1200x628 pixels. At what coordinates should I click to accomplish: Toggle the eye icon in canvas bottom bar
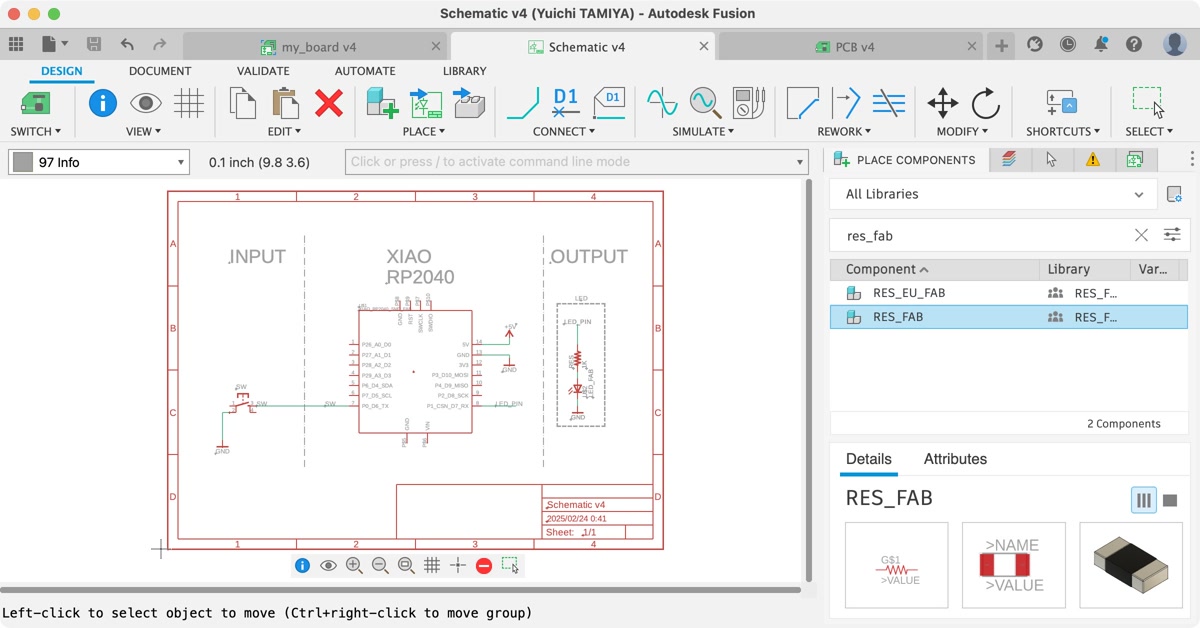[x=328, y=565]
